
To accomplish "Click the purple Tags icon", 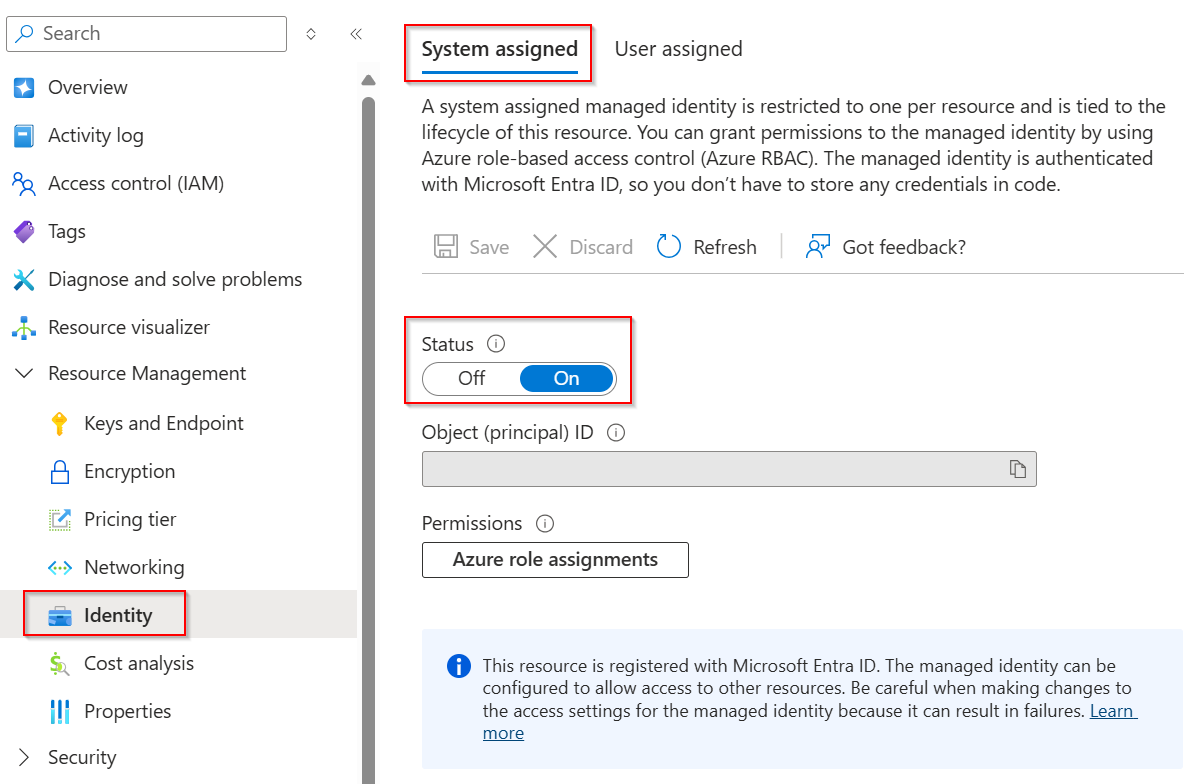I will 24,232.
